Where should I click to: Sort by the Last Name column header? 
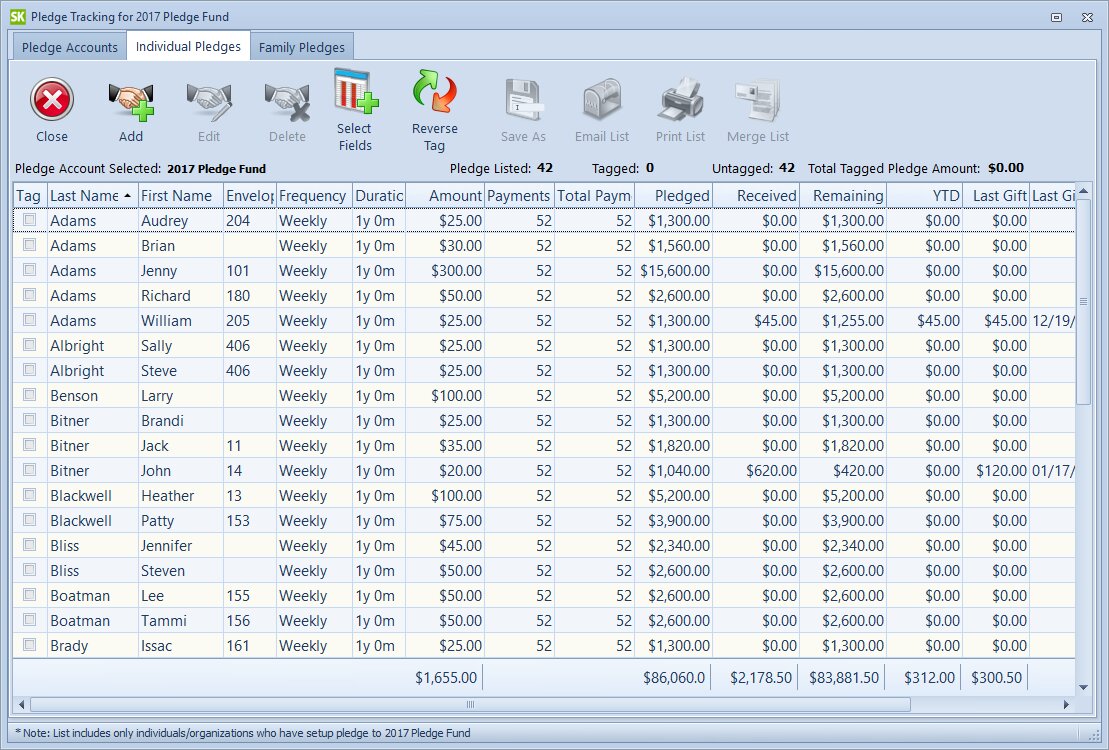pos(93,195)
